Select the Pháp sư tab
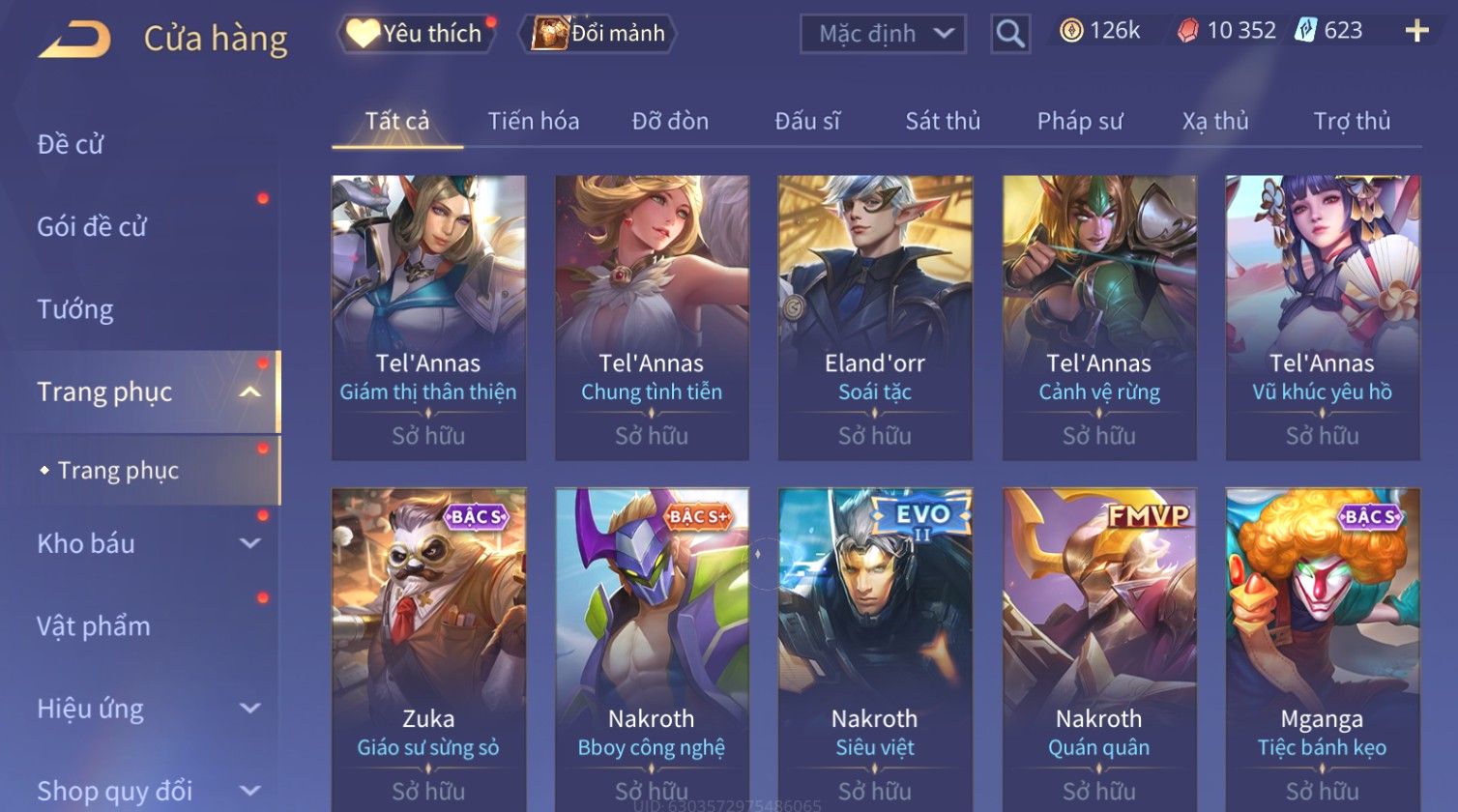The width and height of the screenshot is (1458, 812). tap(1080, 121)
